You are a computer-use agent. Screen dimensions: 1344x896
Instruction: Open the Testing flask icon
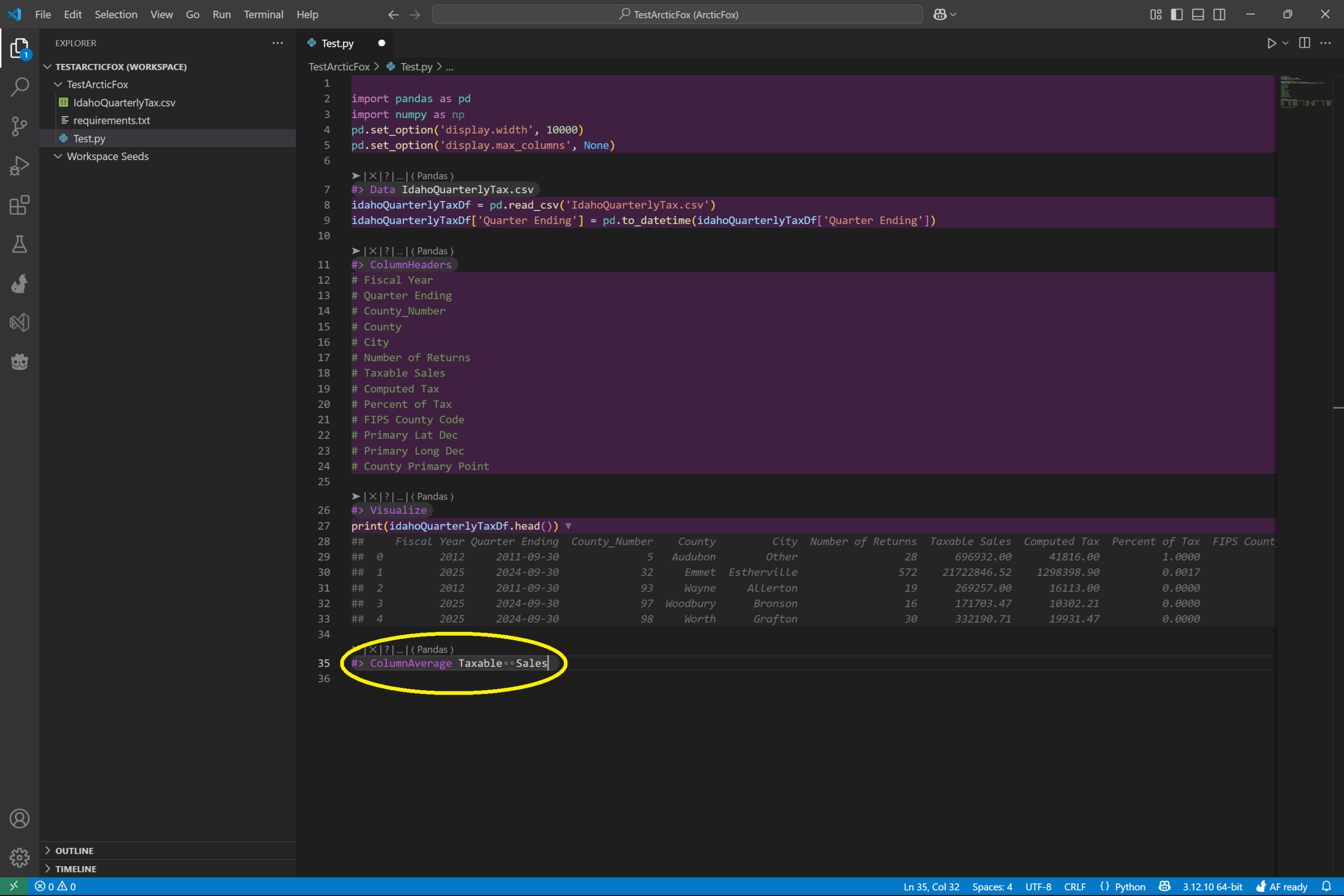tap(19, 244)
